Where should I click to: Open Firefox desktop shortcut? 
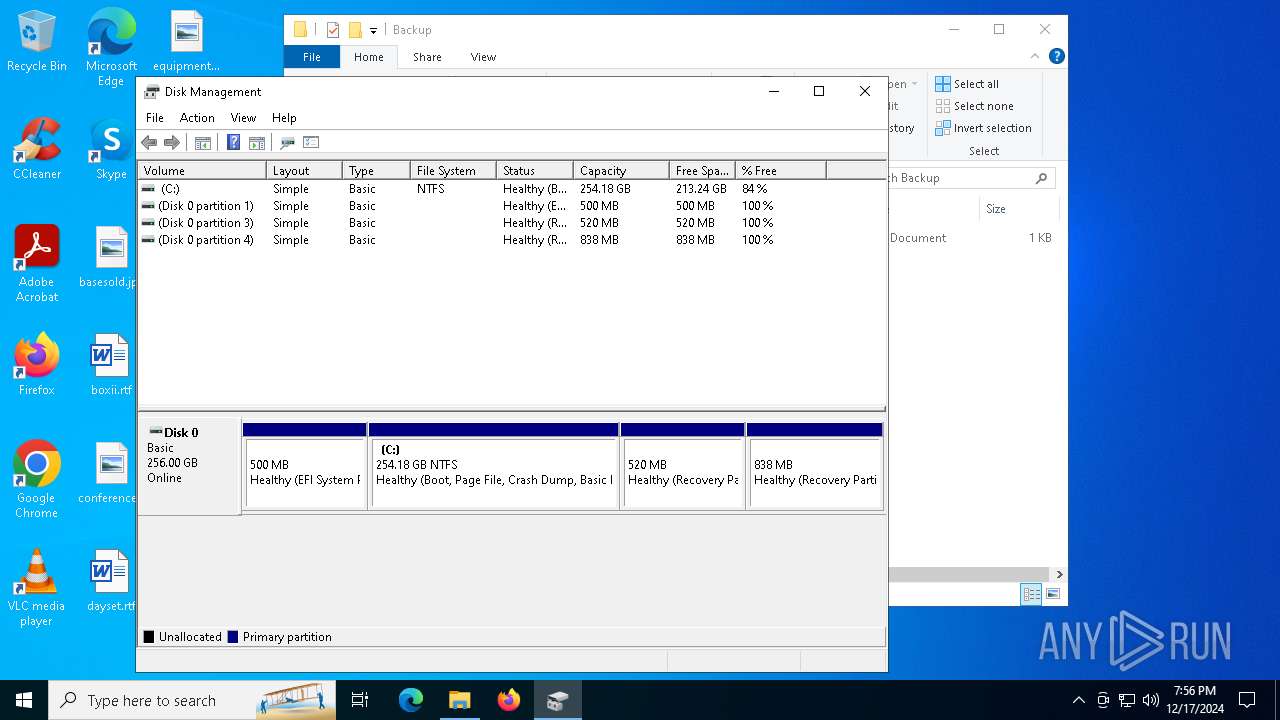click(x=37, y=364)
